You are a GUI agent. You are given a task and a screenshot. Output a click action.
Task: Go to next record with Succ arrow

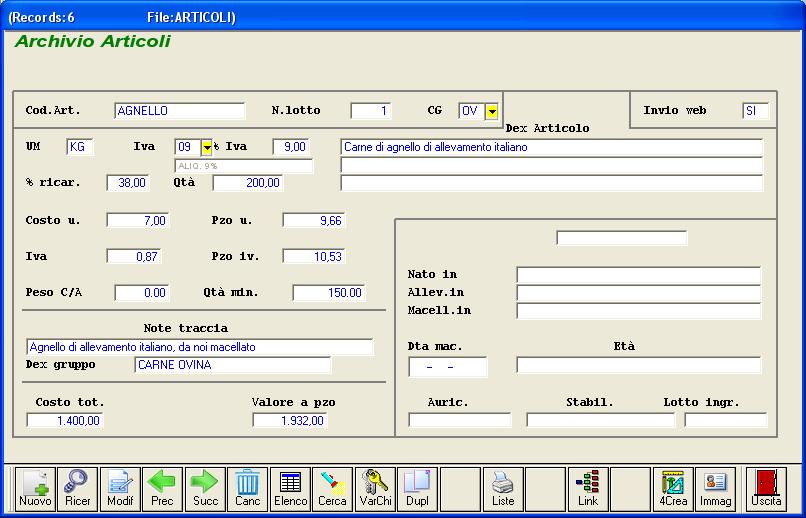[205, 489]
